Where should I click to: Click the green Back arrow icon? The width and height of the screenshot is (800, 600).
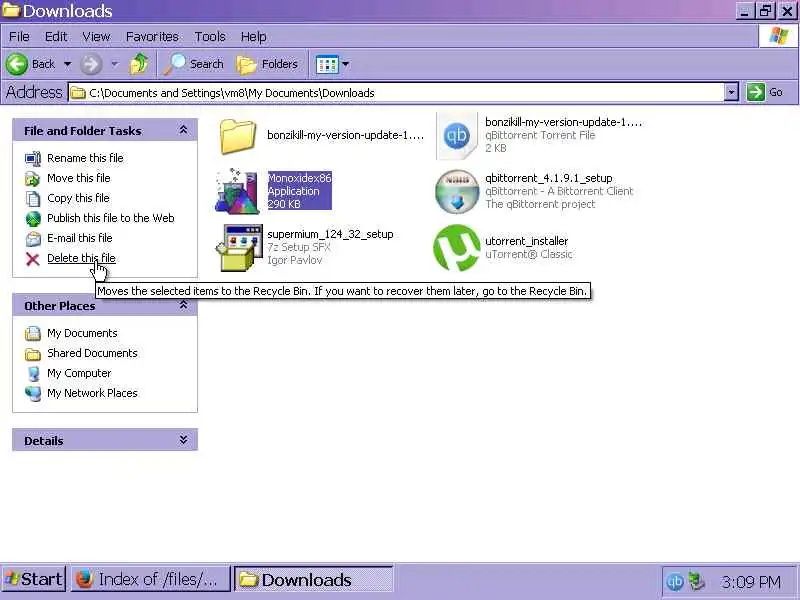click(16, 64)
